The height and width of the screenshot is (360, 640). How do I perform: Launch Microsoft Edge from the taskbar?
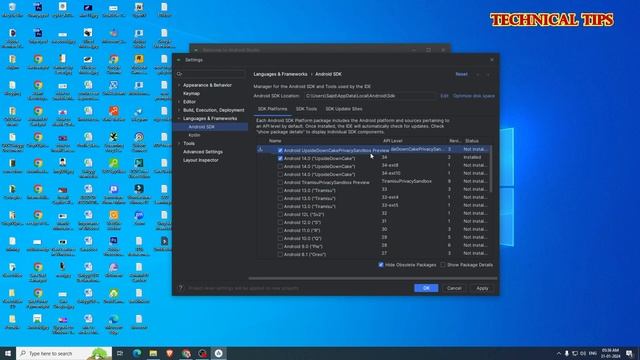click(x=137, y=353)
